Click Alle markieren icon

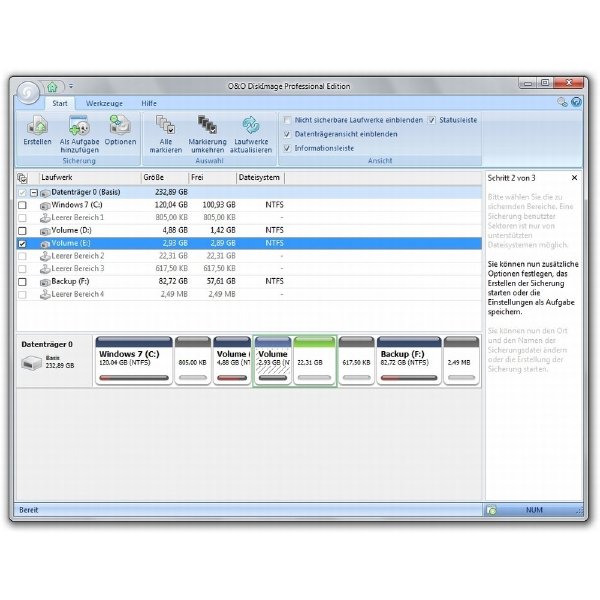tap(166, 126)
